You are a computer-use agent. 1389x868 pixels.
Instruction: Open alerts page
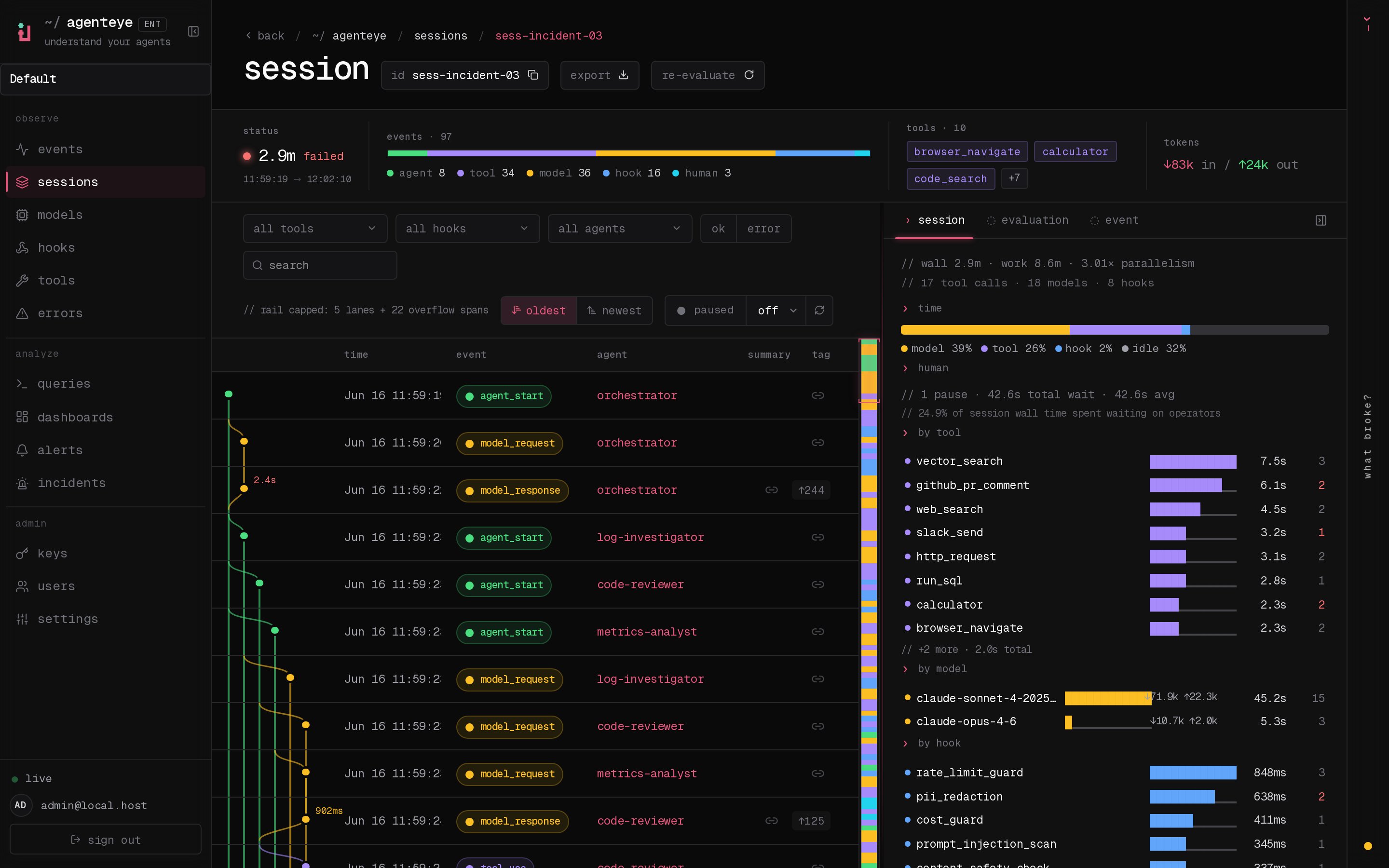pos(106,450)
